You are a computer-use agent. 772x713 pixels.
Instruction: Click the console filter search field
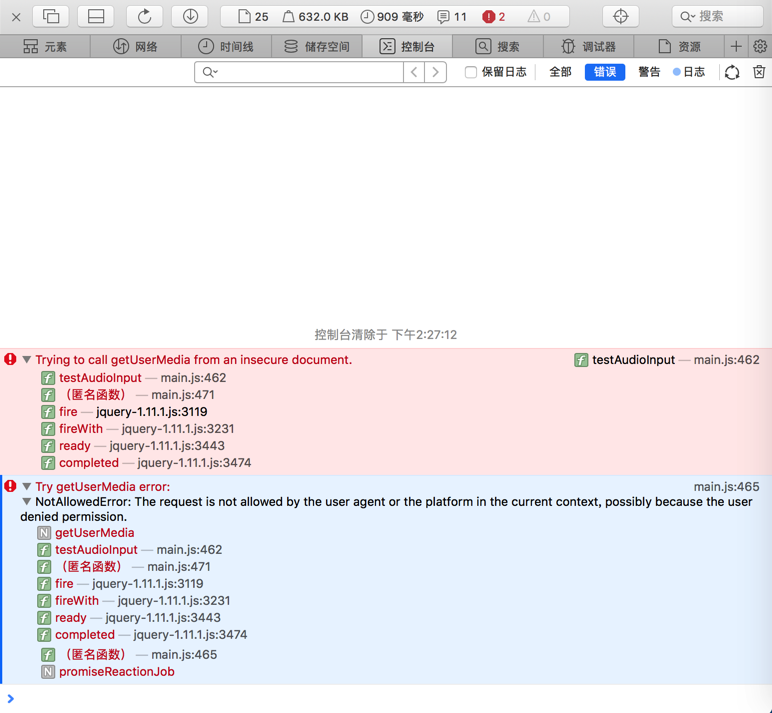click(x=299, y=72)
